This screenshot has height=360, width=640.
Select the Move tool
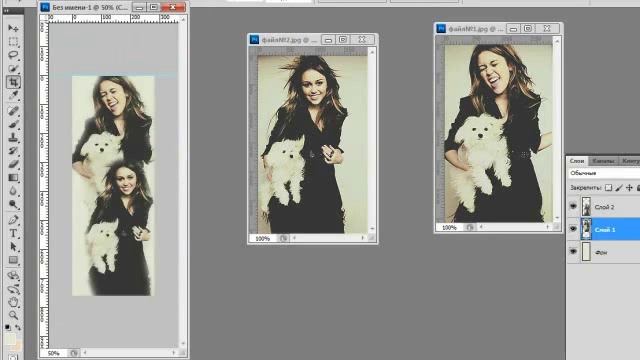(13, 28)
